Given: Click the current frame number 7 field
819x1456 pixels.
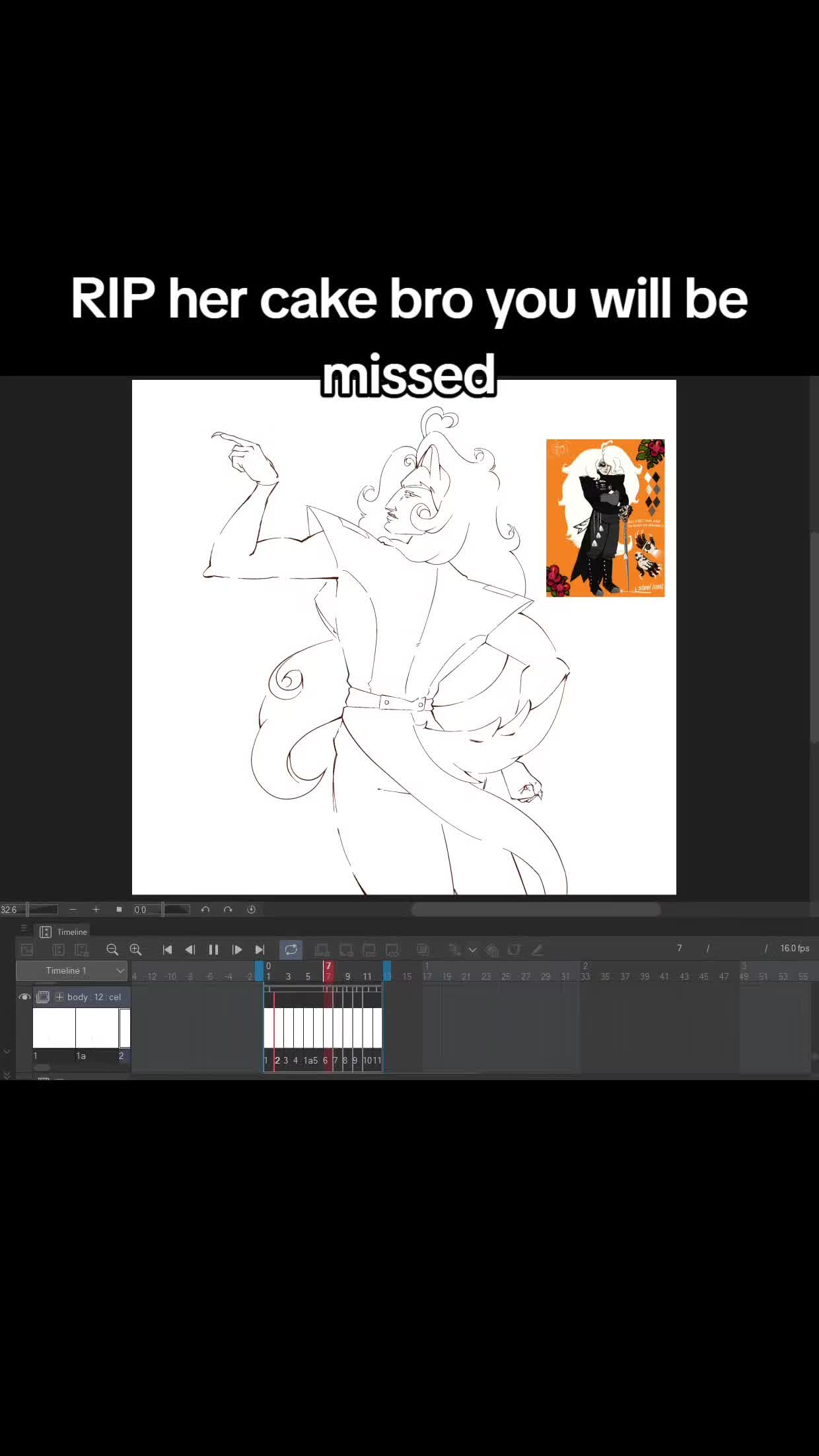Looking at the screenshot, I should [679, 948].
